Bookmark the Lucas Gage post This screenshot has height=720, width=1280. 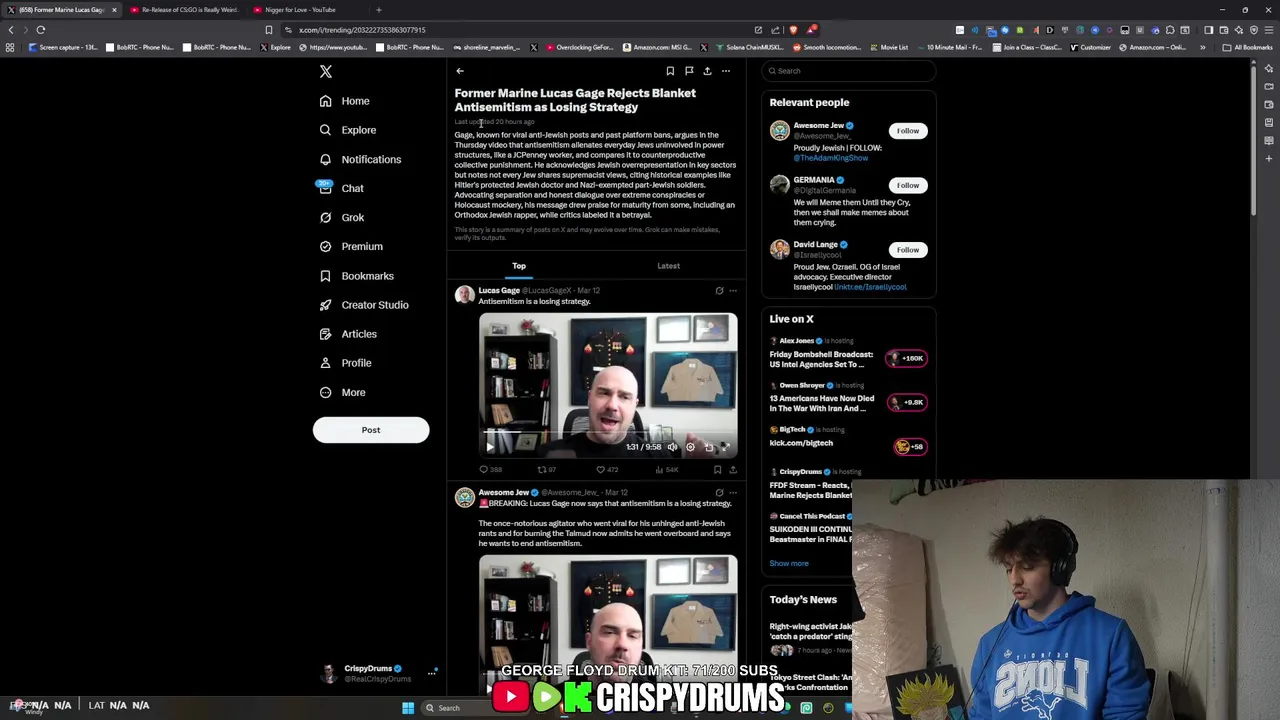pyautogui.click(x=717, y=469)
